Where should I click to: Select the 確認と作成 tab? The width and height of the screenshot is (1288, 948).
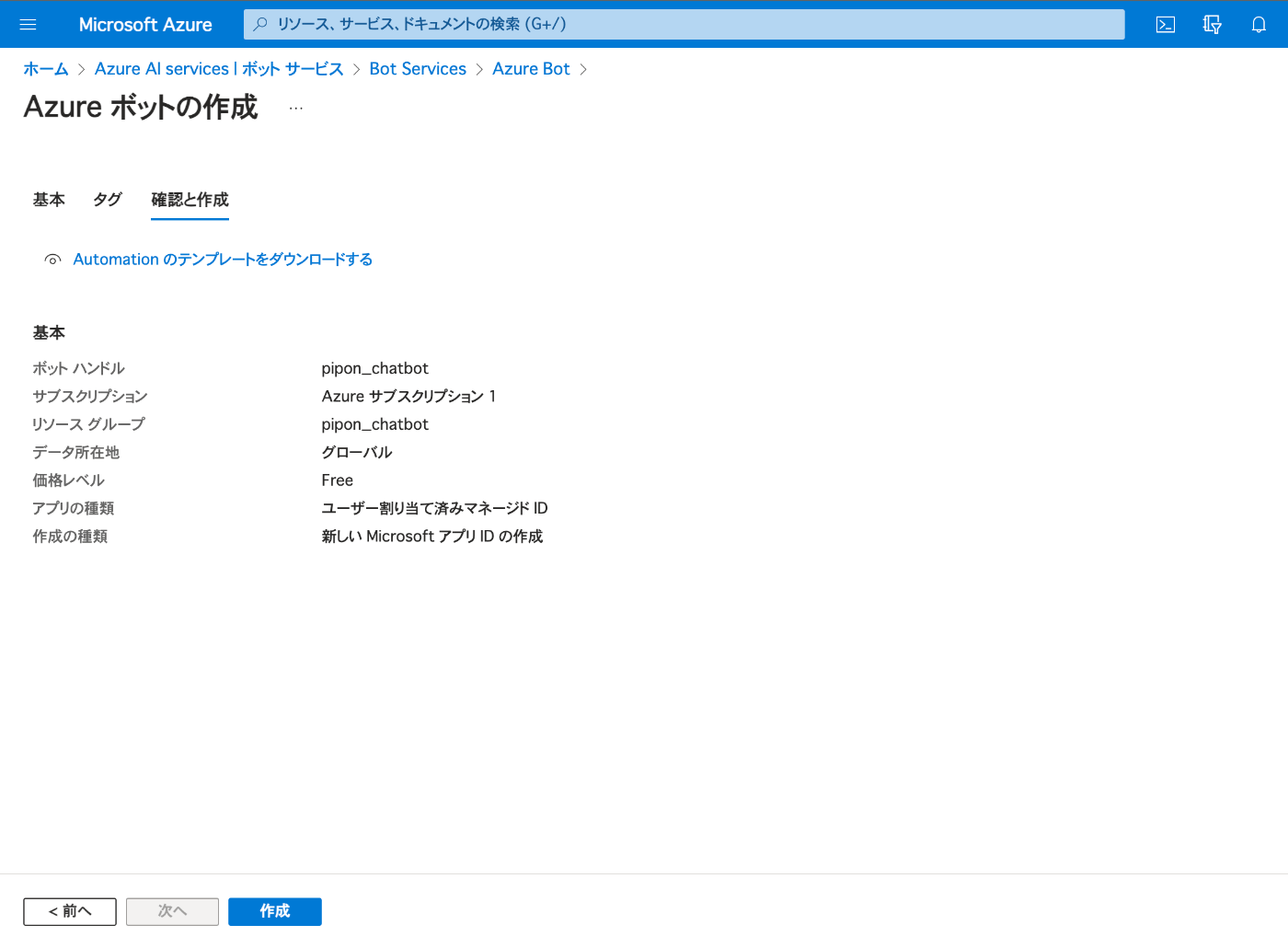(190, 200)
